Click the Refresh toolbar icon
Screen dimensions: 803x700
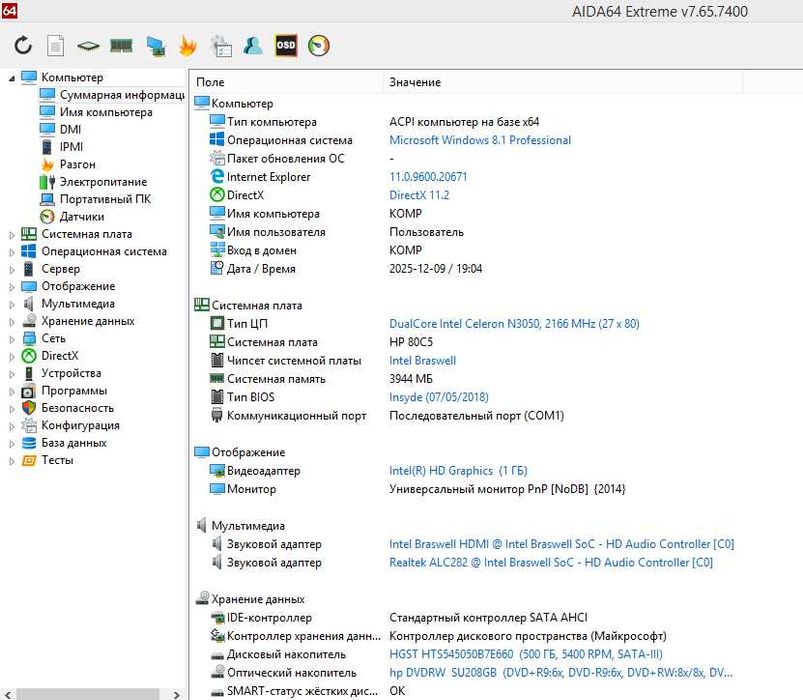[x=23, y=46]
